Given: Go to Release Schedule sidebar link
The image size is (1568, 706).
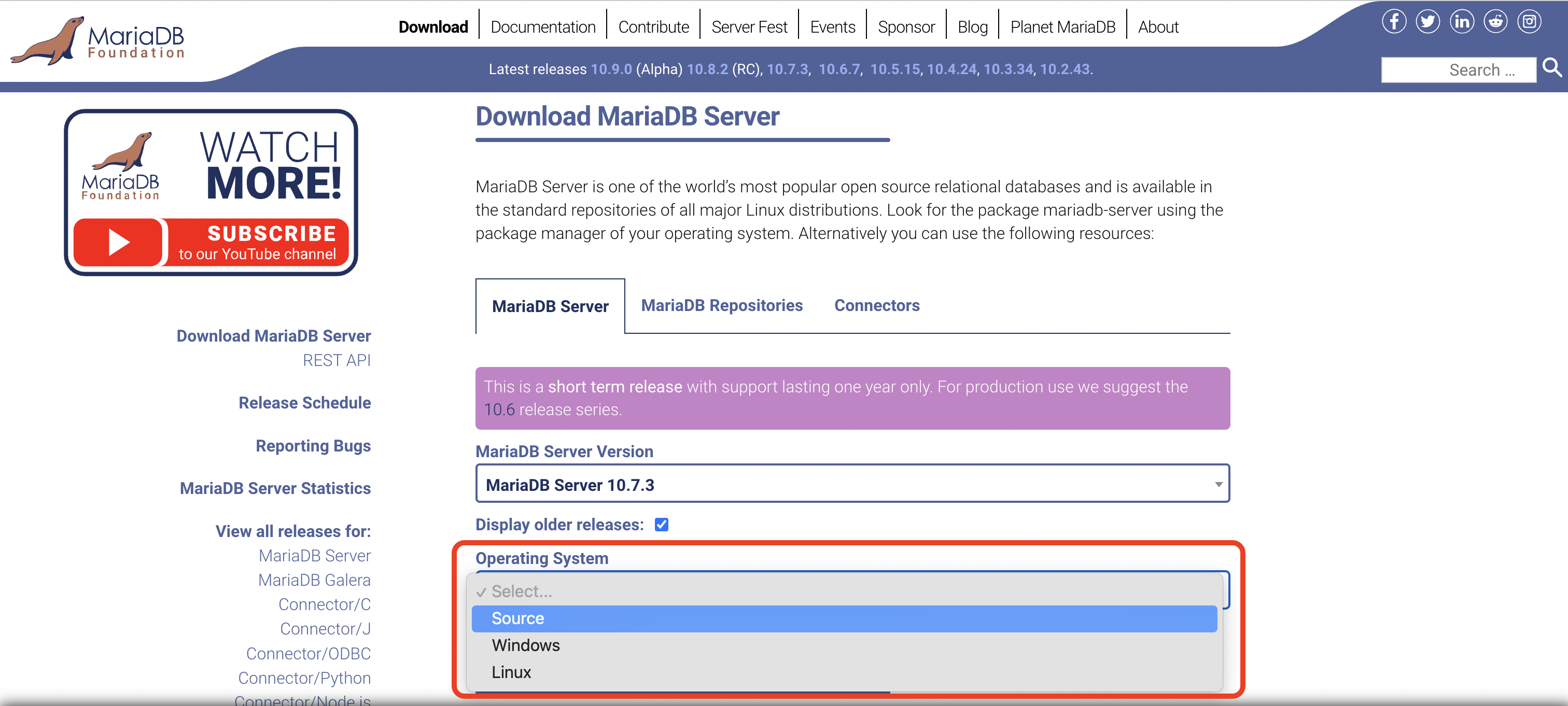Looking at the screenshot, I should pos(304,403).
